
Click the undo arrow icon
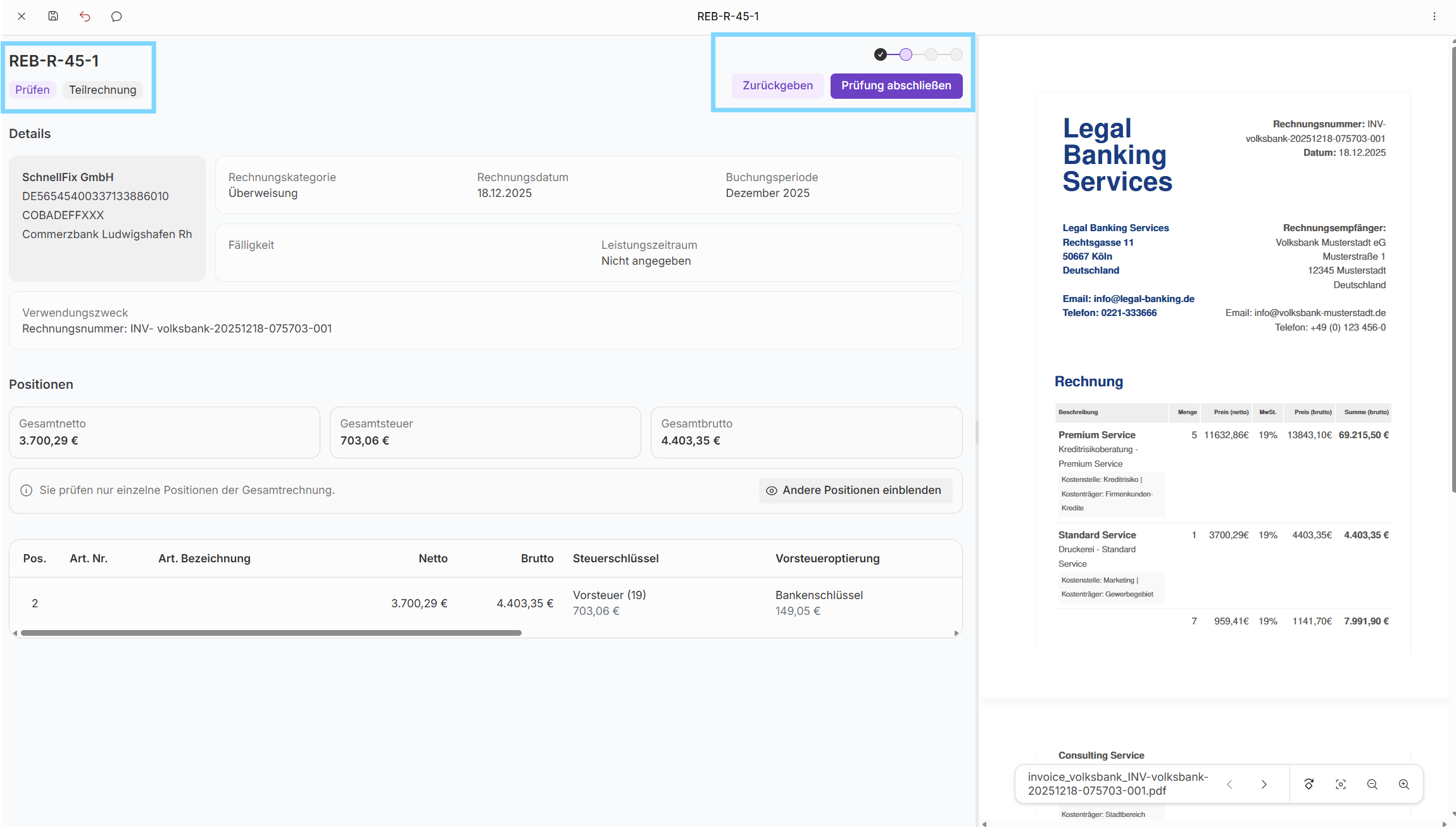(x=85, y=16)
